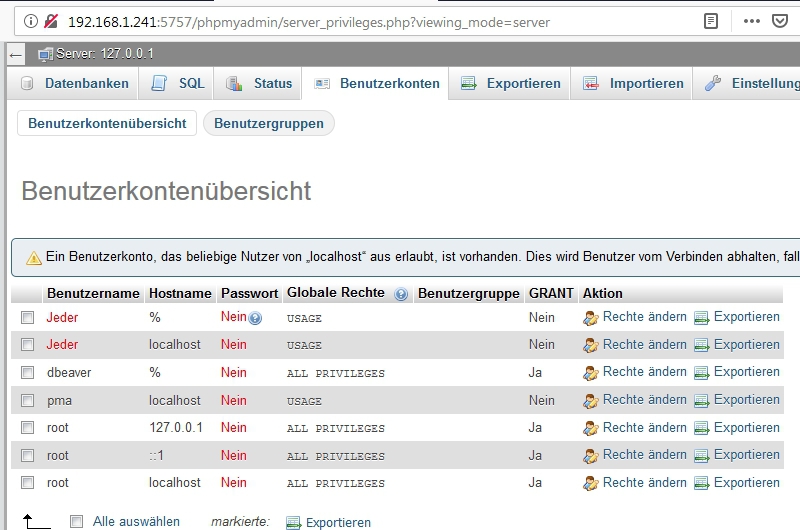Click Exportieren link for Jeder localhost
This screenshot has width=800, height=530.
[746, 345]
